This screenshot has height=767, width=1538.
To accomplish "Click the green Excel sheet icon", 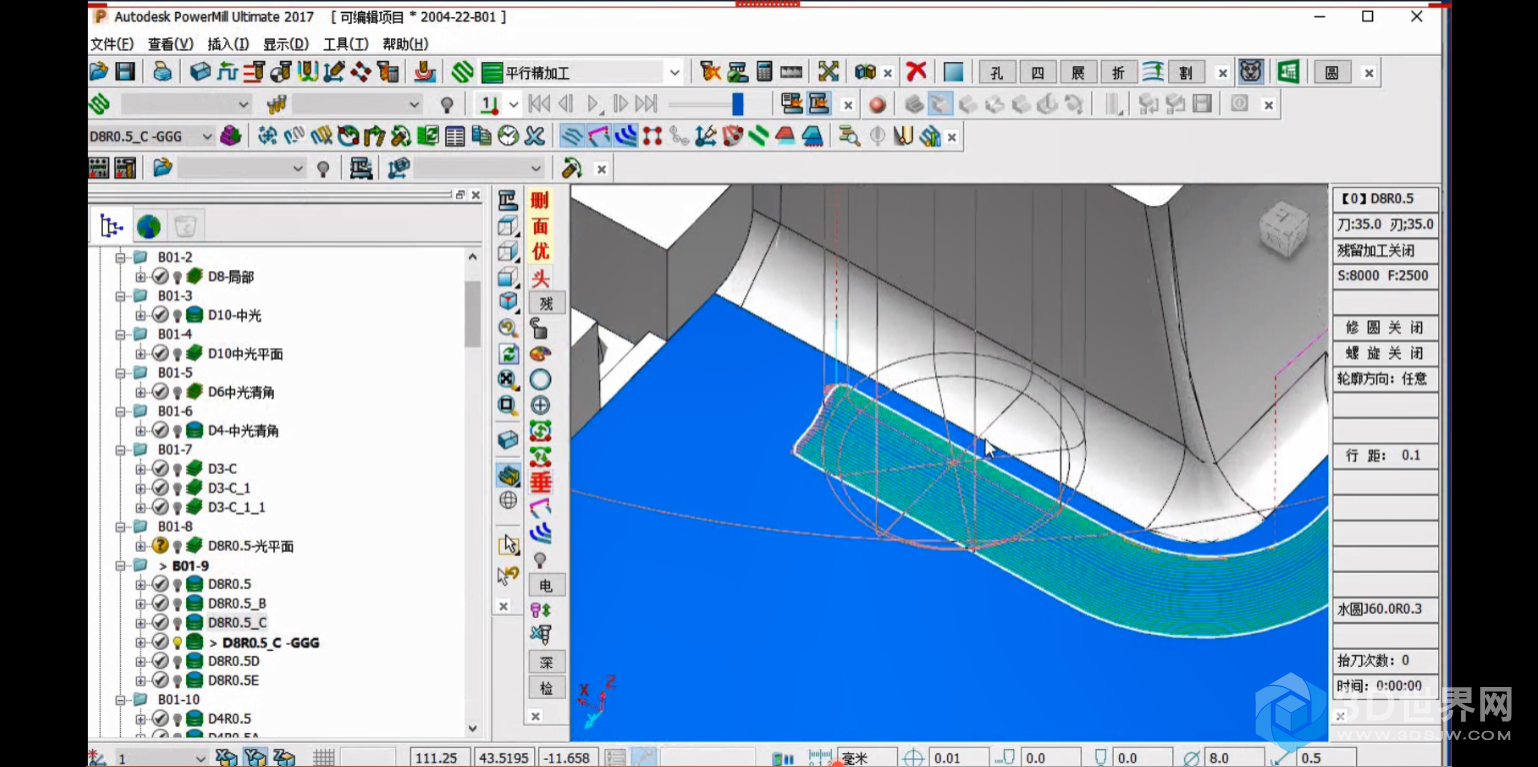I will (1288, 72).
